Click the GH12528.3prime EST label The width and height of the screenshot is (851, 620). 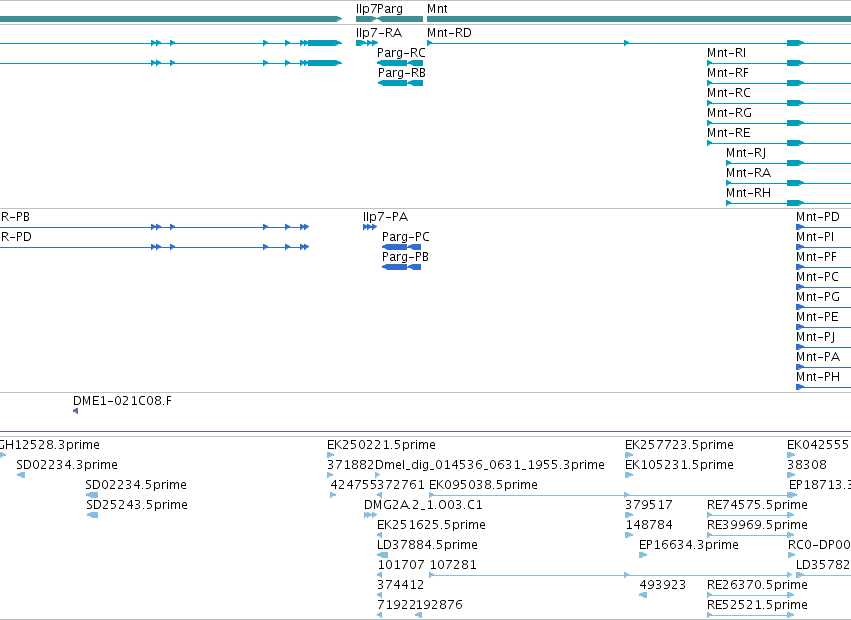pyautogui.click(x=49, y=445)
